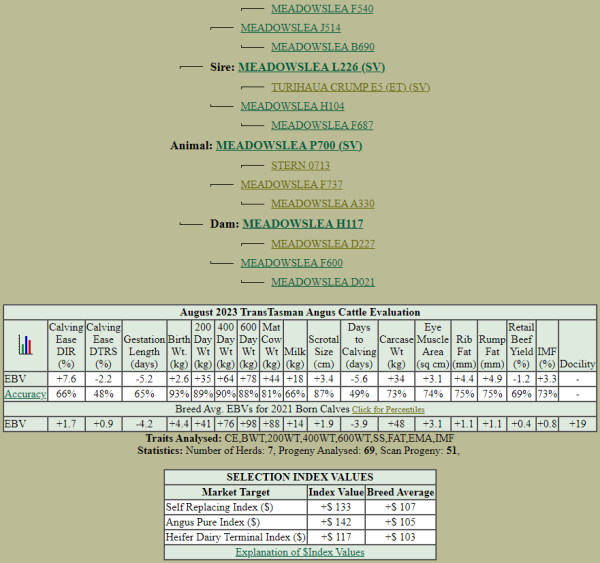Select the 200 Day Wt column header
The width and height of the screenshot is (600, 563).
coord(203,346)
